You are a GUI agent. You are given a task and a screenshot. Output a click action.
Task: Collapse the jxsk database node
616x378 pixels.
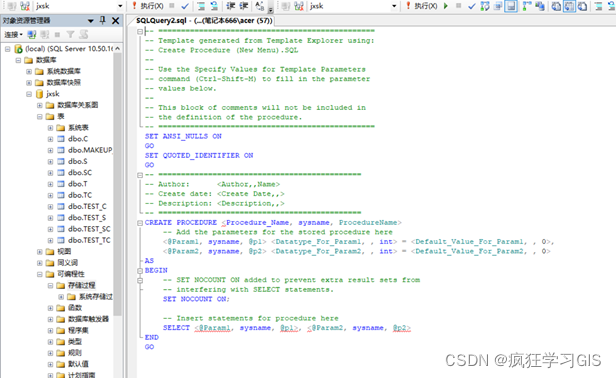coord(29,94)
